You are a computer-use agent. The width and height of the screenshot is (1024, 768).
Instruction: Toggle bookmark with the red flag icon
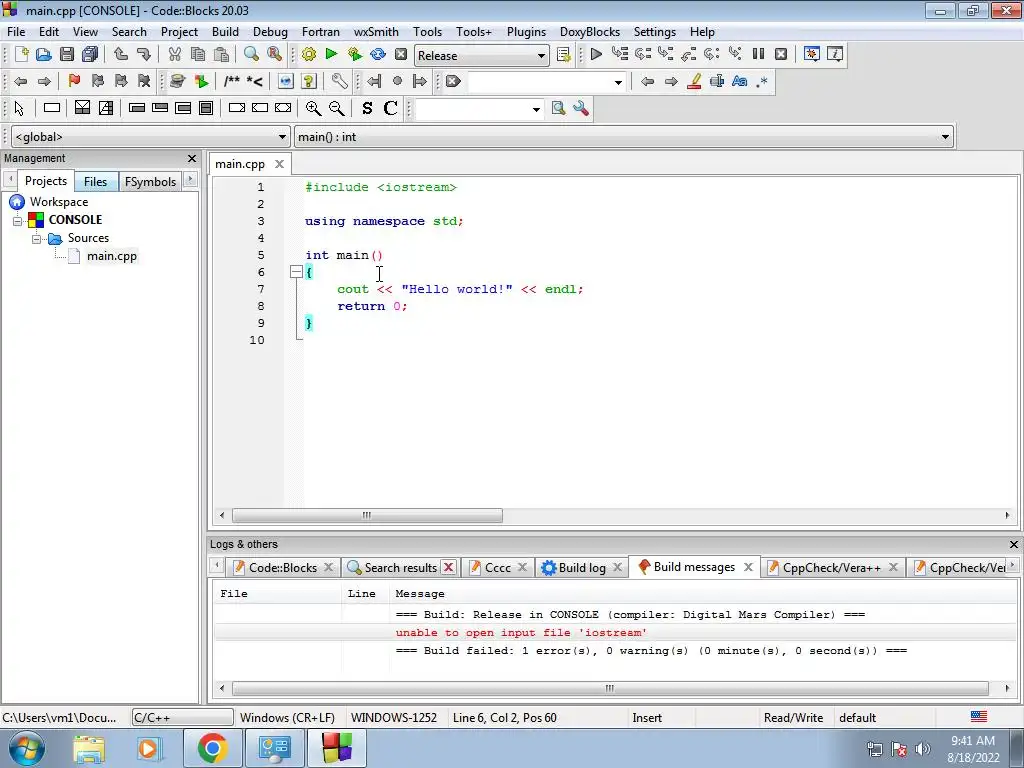coord(74,81)
